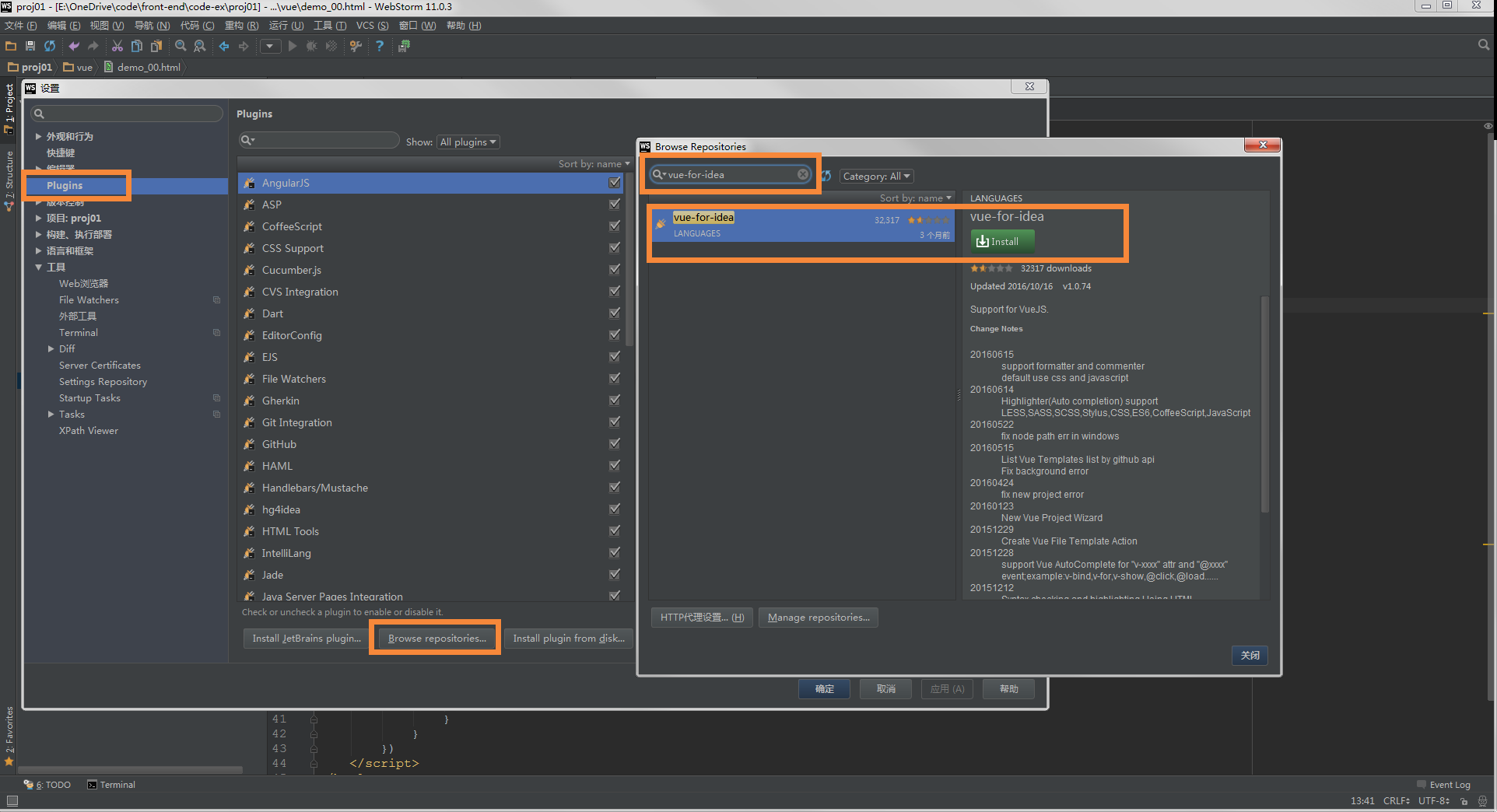The height and width of the screenshot is (812, 1497).
Task: Disable the CSS Support plugin checkbox
Action: coord(615,247)
